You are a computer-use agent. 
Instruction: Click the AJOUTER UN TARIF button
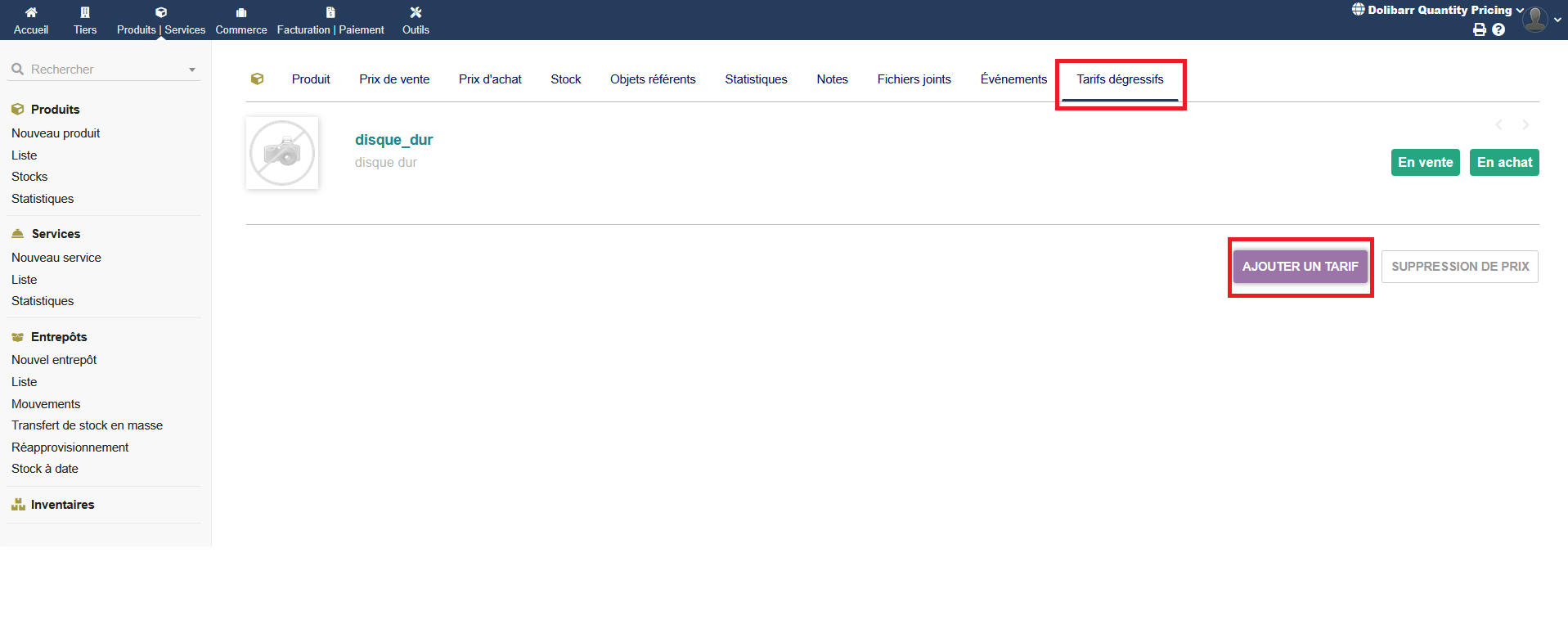1300,267
